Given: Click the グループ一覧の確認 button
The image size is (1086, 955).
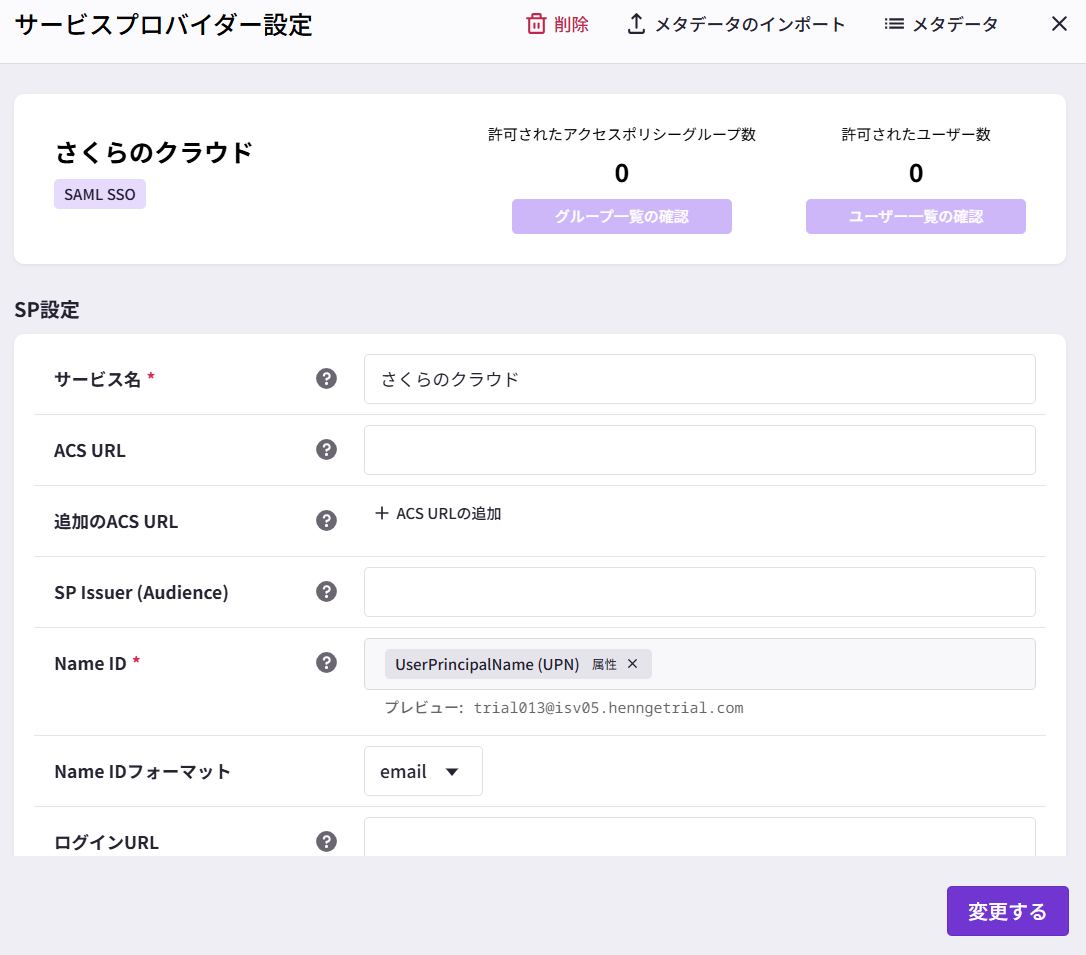Looking at the screenshot, I should 621,216.
